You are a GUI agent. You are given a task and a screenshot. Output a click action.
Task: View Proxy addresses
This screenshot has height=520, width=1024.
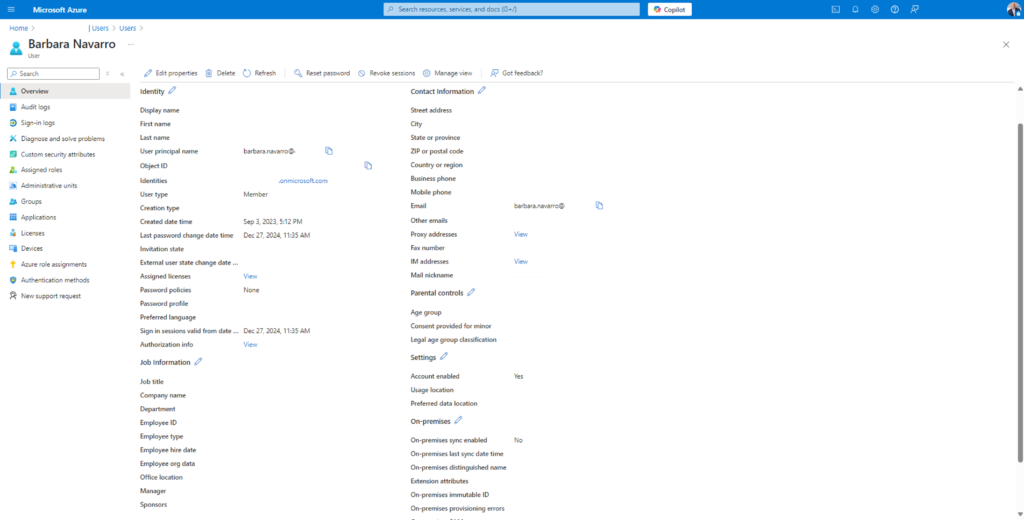520,234
